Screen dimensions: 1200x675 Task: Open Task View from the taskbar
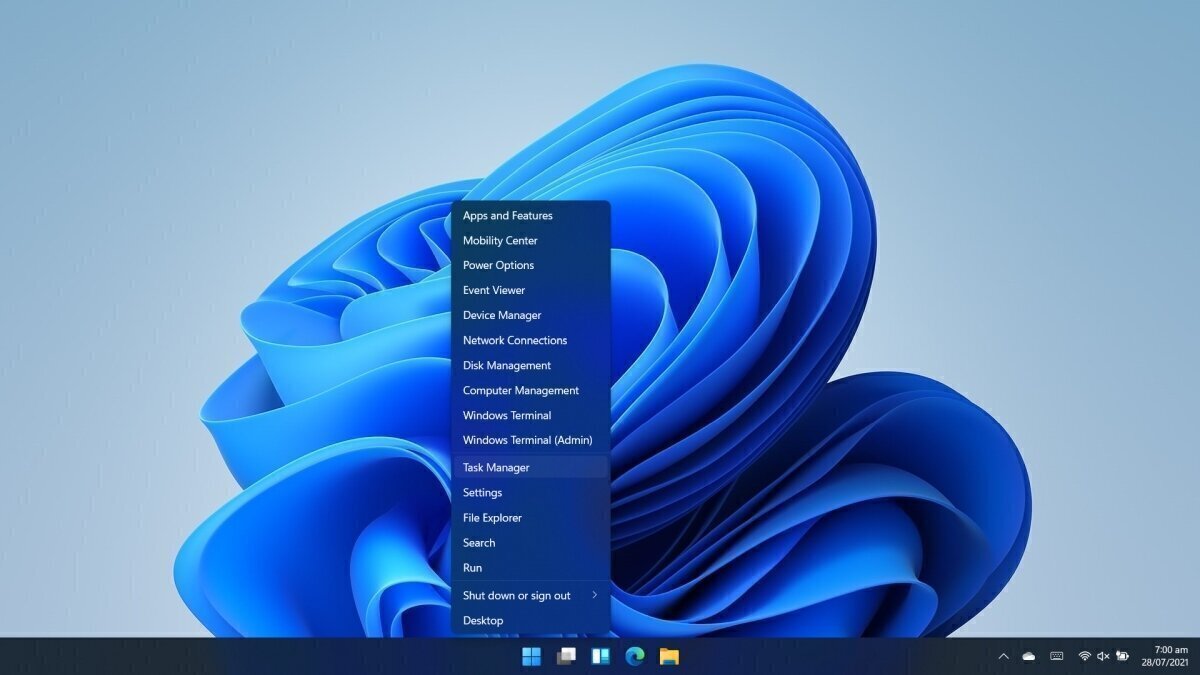pyautogui.click(x=565, y=657)
